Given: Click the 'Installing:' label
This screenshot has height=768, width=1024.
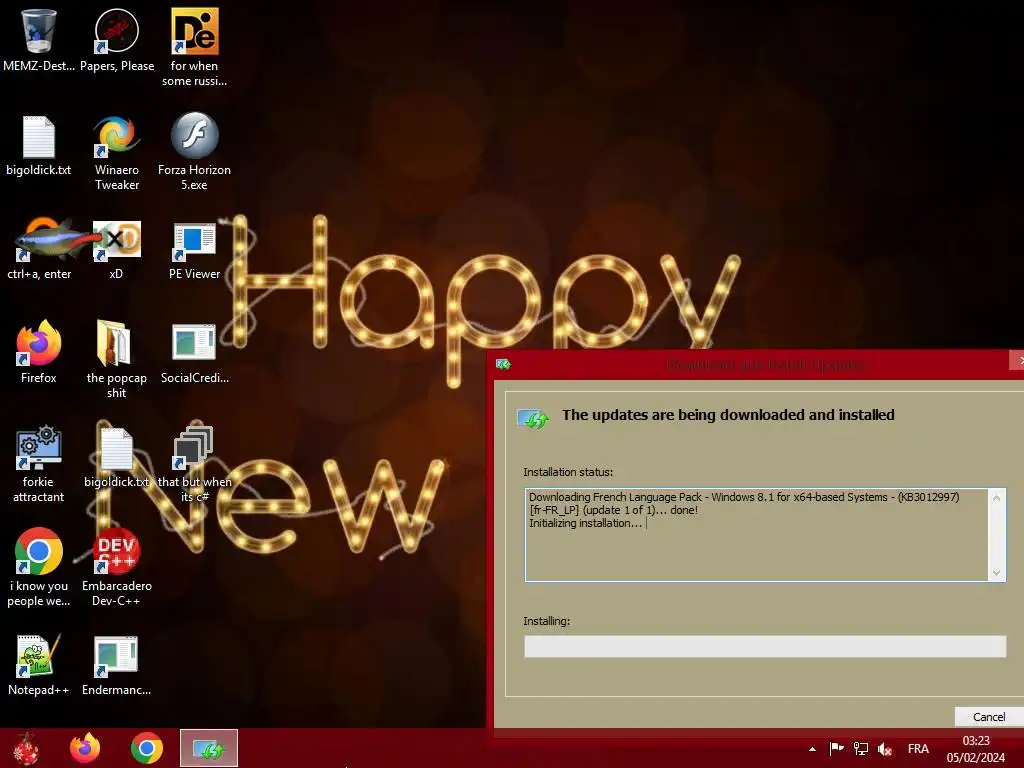Looking at the screenshot, I should click(x=547, y=621).
